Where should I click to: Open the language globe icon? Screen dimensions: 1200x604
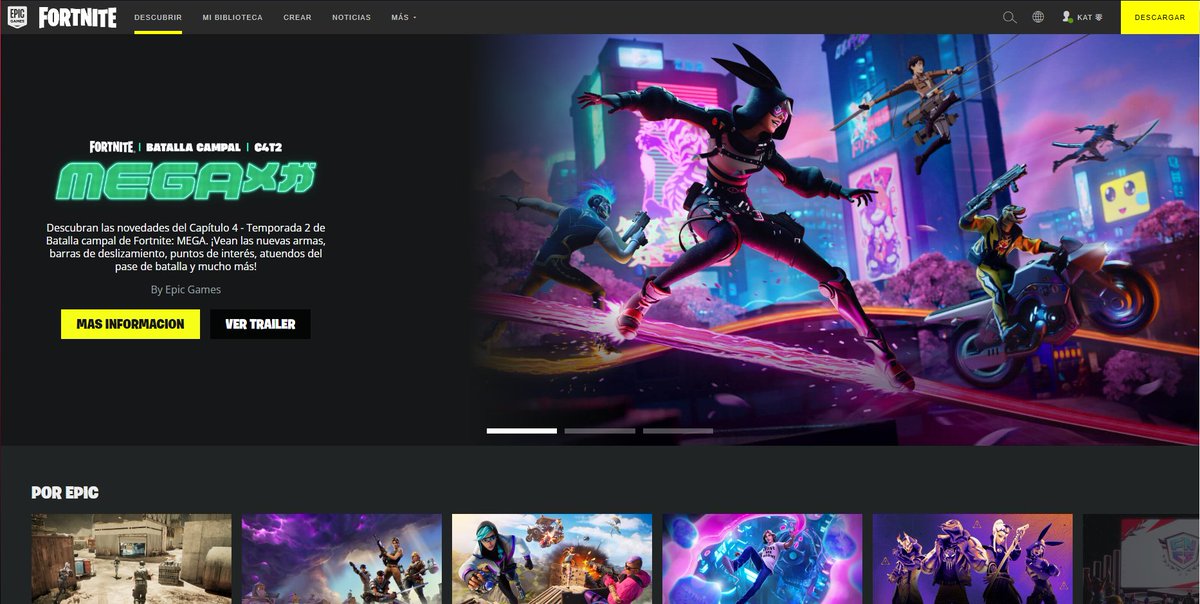pyautogui.click(x=1038, y=17)
